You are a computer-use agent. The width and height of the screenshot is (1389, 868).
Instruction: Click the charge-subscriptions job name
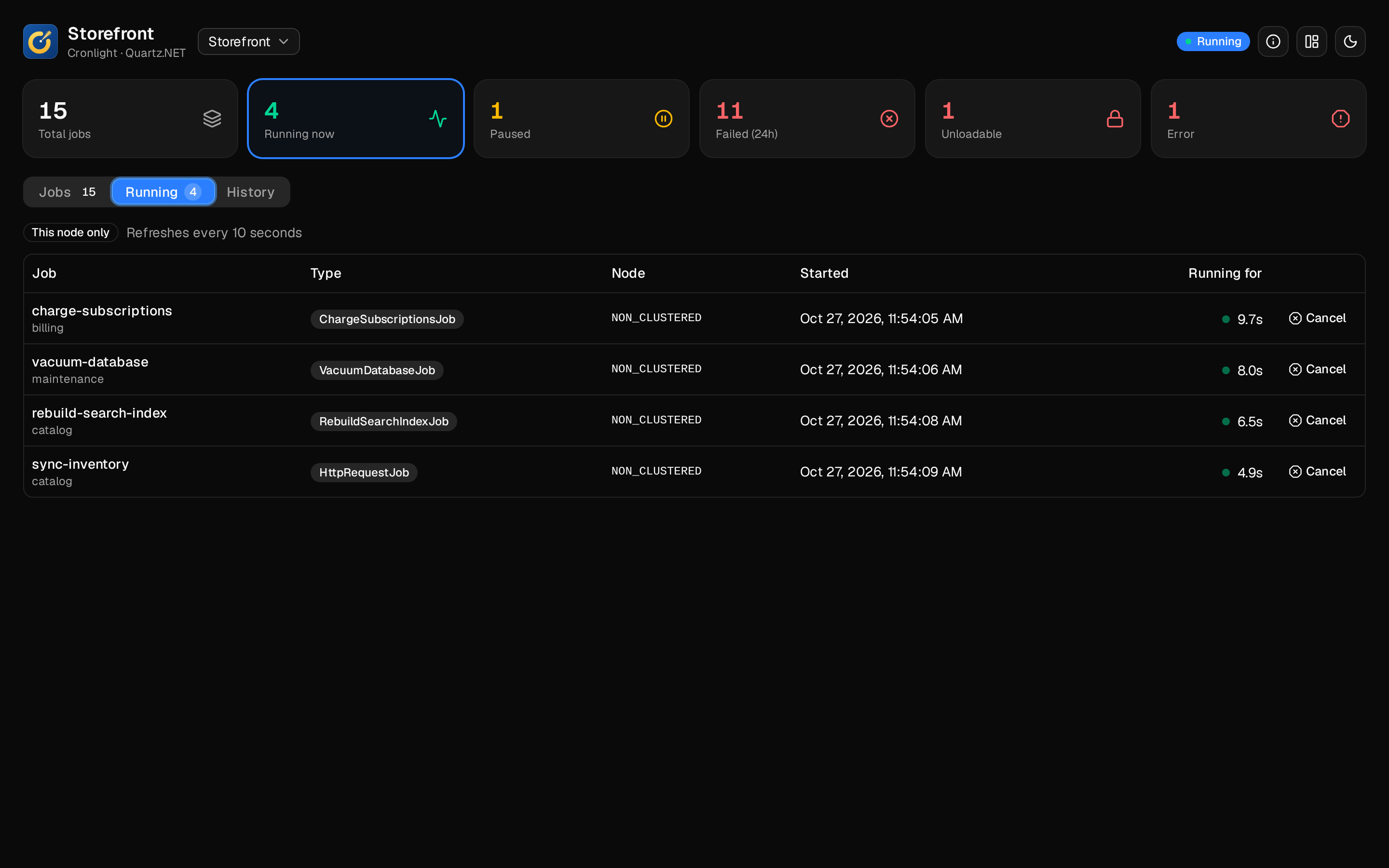(x=102, y=311)
